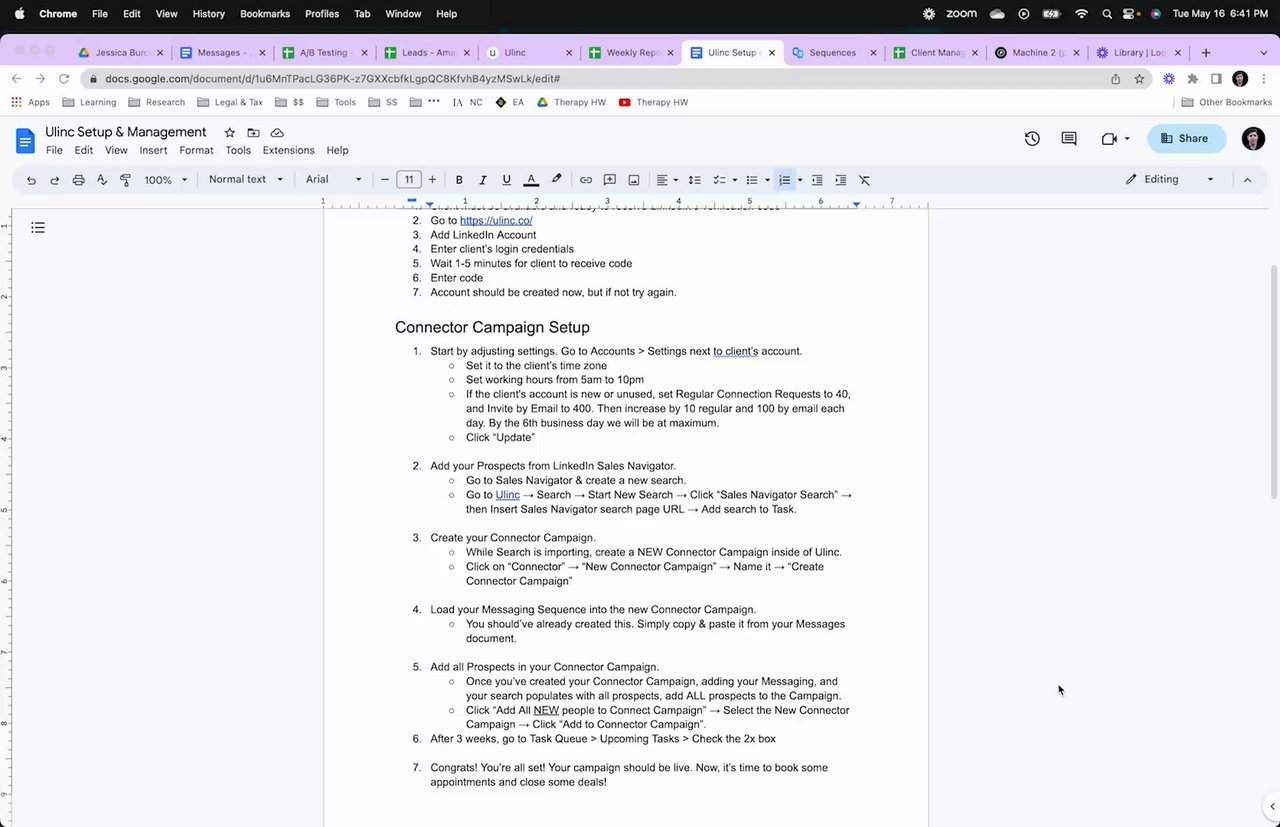This screenshot has width=1280, height=827.
Task: Open the bulleted list options arrow
Action: tap(767, 180)
